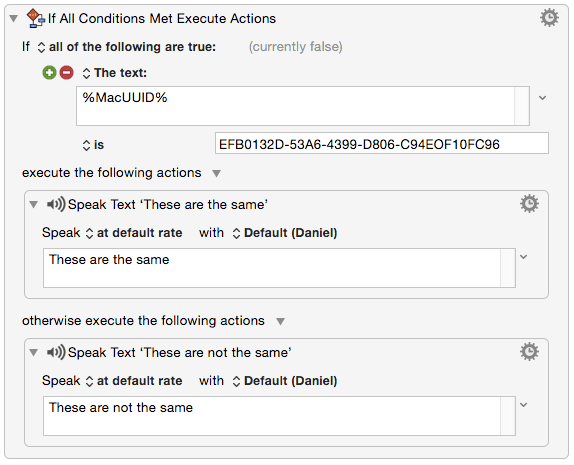Click the UUID value input field

[382, 143]
